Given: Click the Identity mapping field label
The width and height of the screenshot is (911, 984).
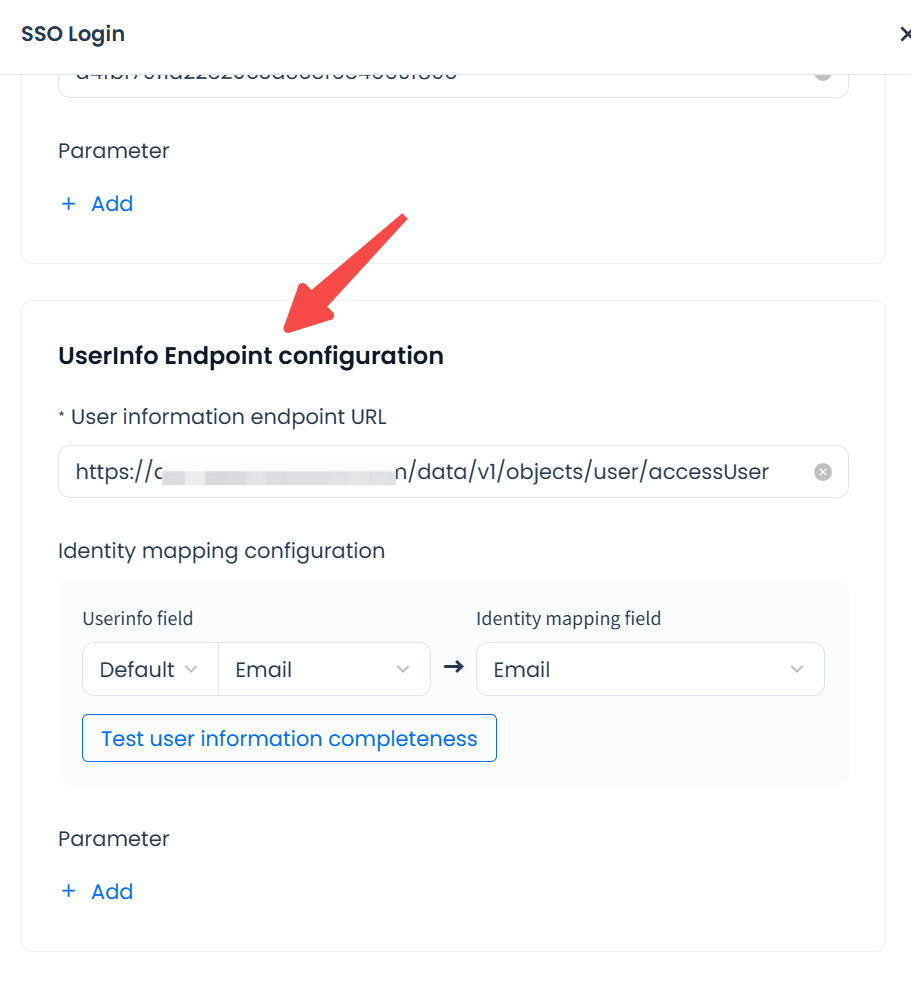Looking at the screenshot, I should coord(568,619).
